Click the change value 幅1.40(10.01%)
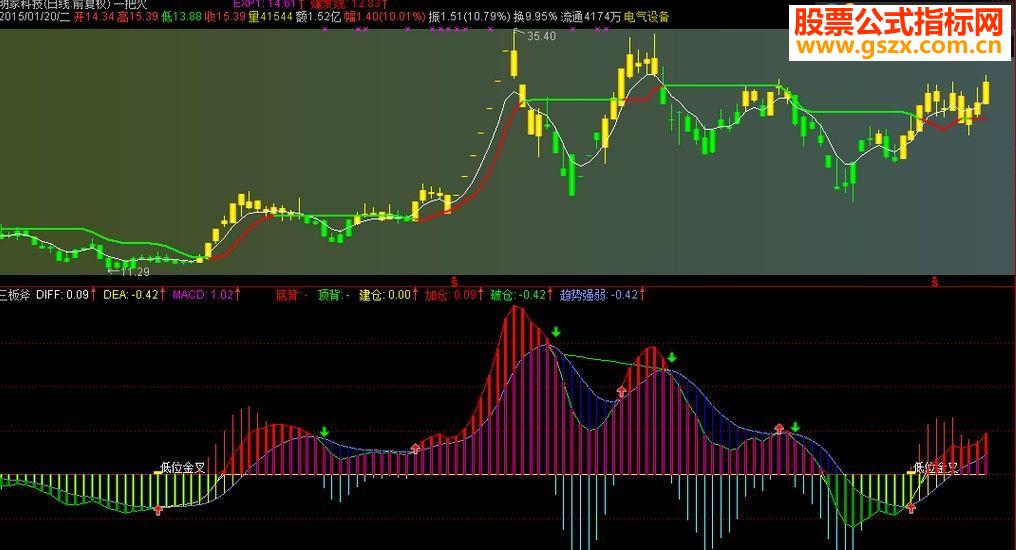The height and width of the screenshot is (550, 1016). (x=385, y=17)
